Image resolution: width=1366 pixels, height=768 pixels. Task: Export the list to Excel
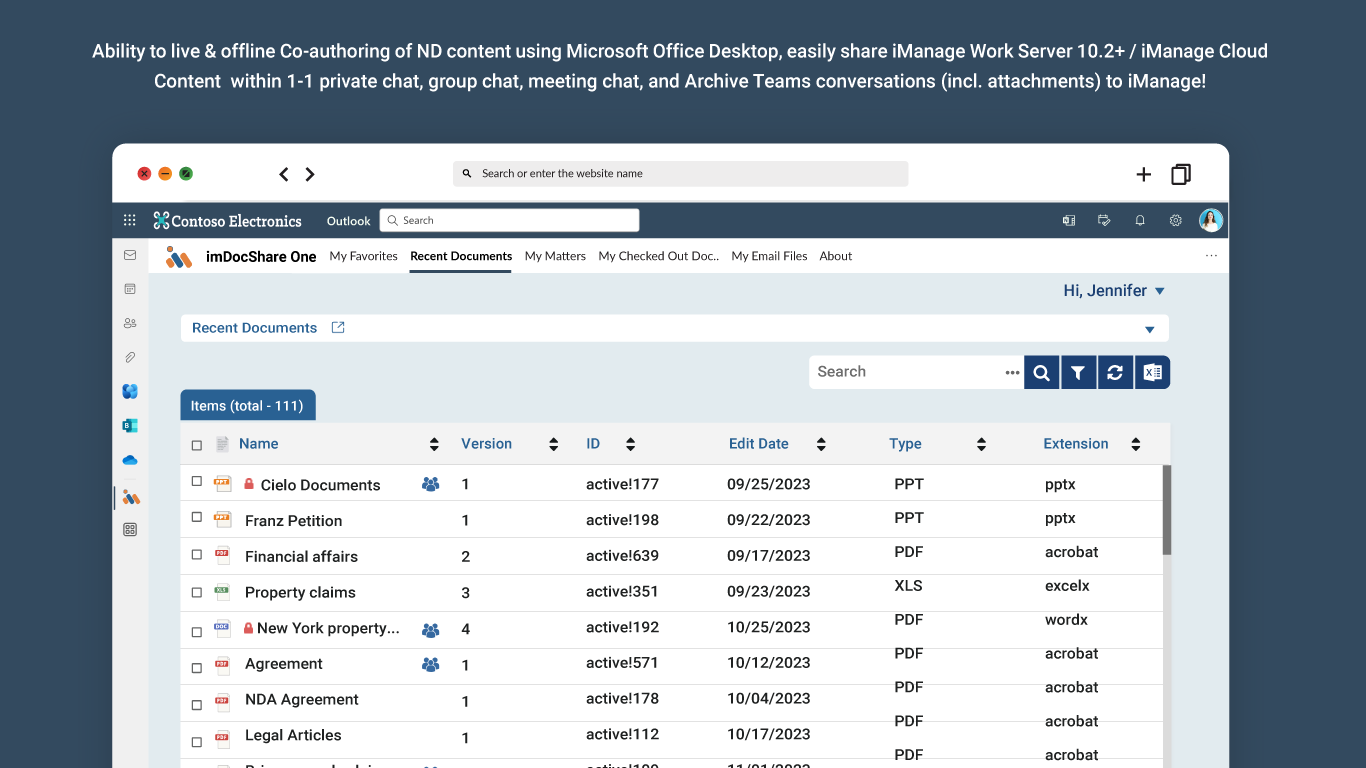coord(1152,372)
